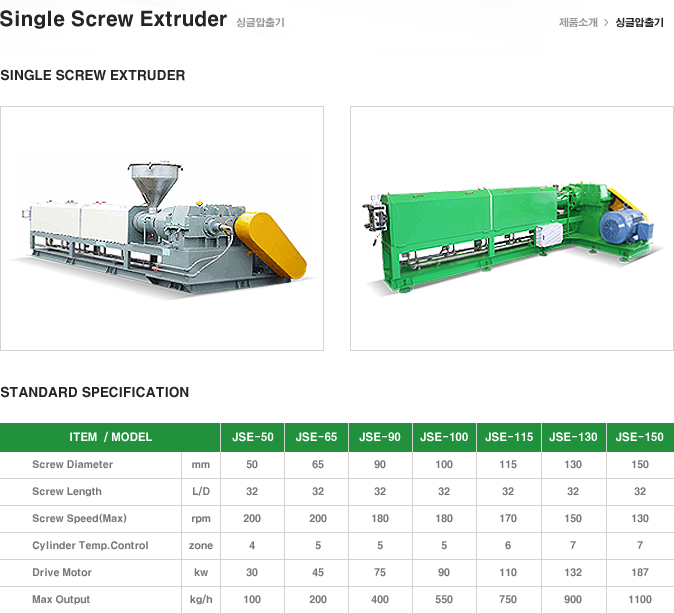Click the JSE-115 model header
This screenshot has width=674, height=614.
(509, 437)
